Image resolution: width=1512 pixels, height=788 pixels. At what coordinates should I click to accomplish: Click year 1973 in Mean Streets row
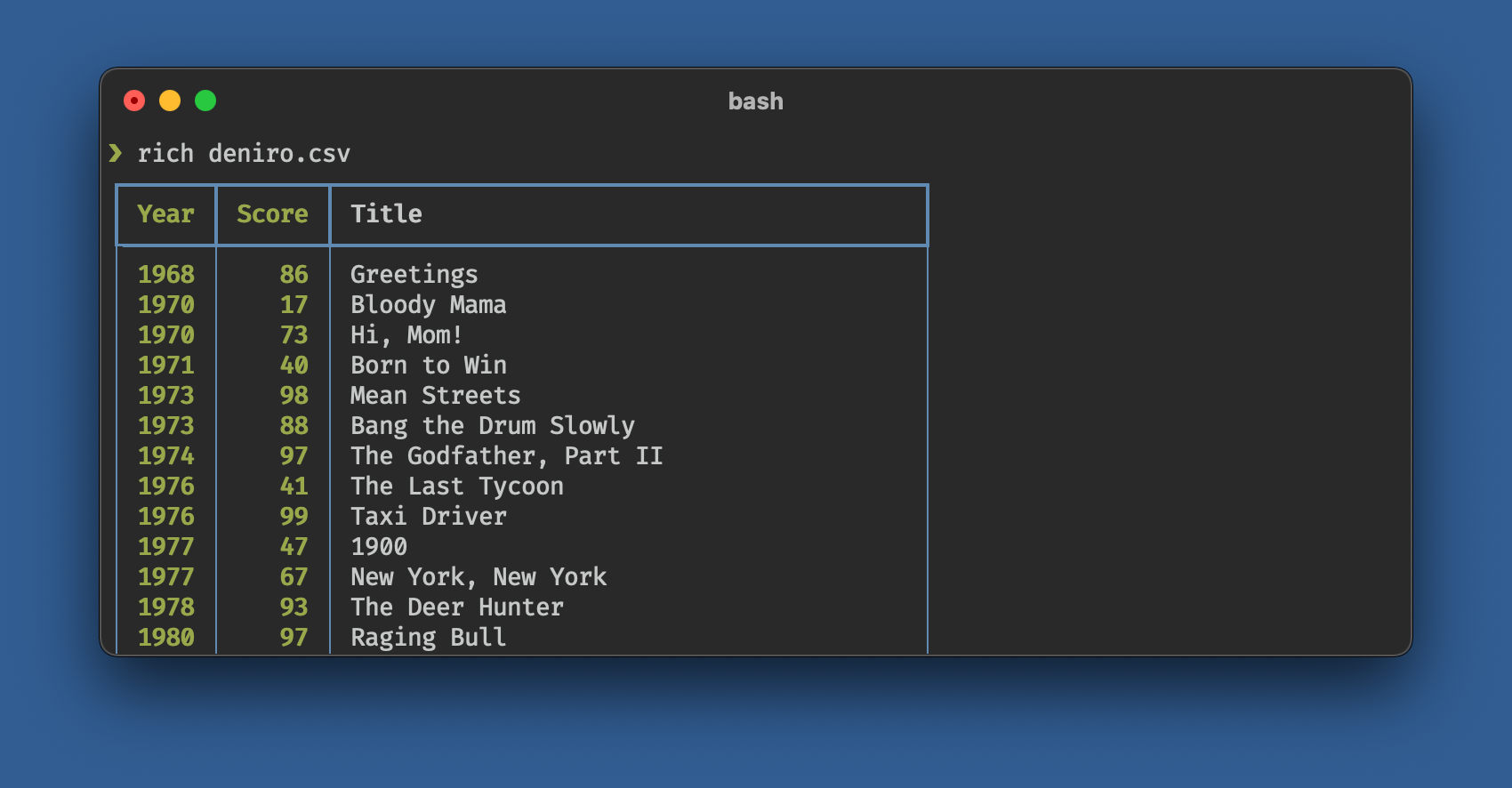166,396
